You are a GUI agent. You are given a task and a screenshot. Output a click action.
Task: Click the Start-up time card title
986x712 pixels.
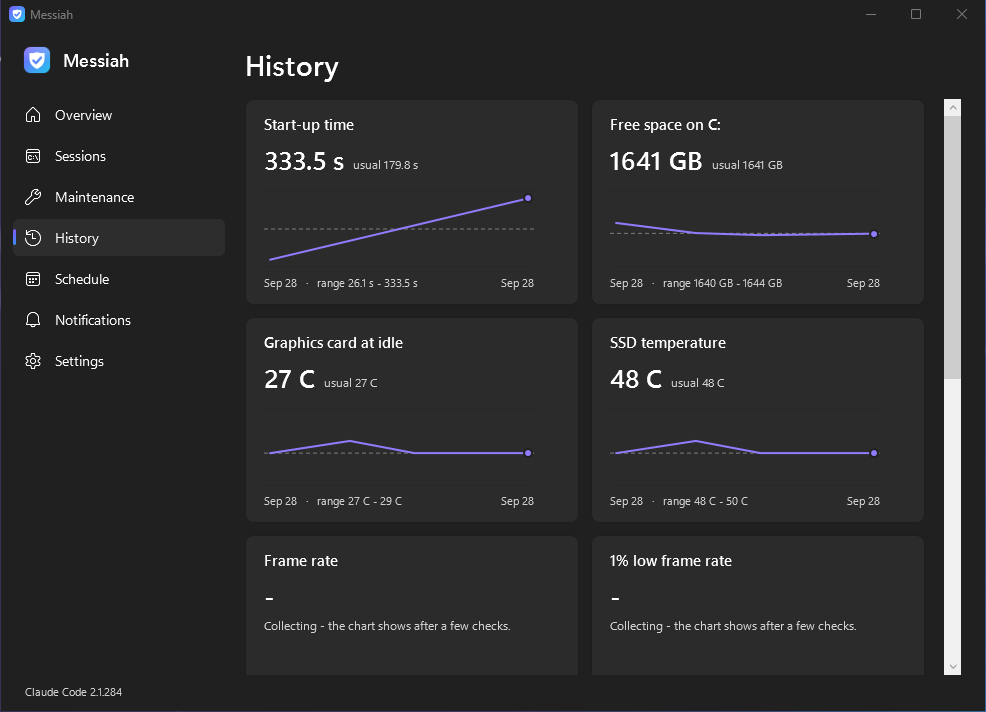(309, 125)
